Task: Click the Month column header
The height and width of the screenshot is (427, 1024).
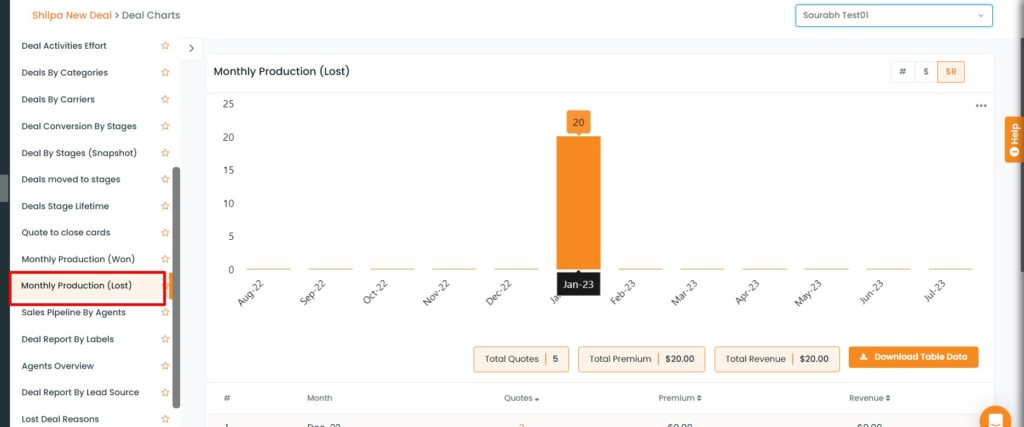Action: [319, 398]
